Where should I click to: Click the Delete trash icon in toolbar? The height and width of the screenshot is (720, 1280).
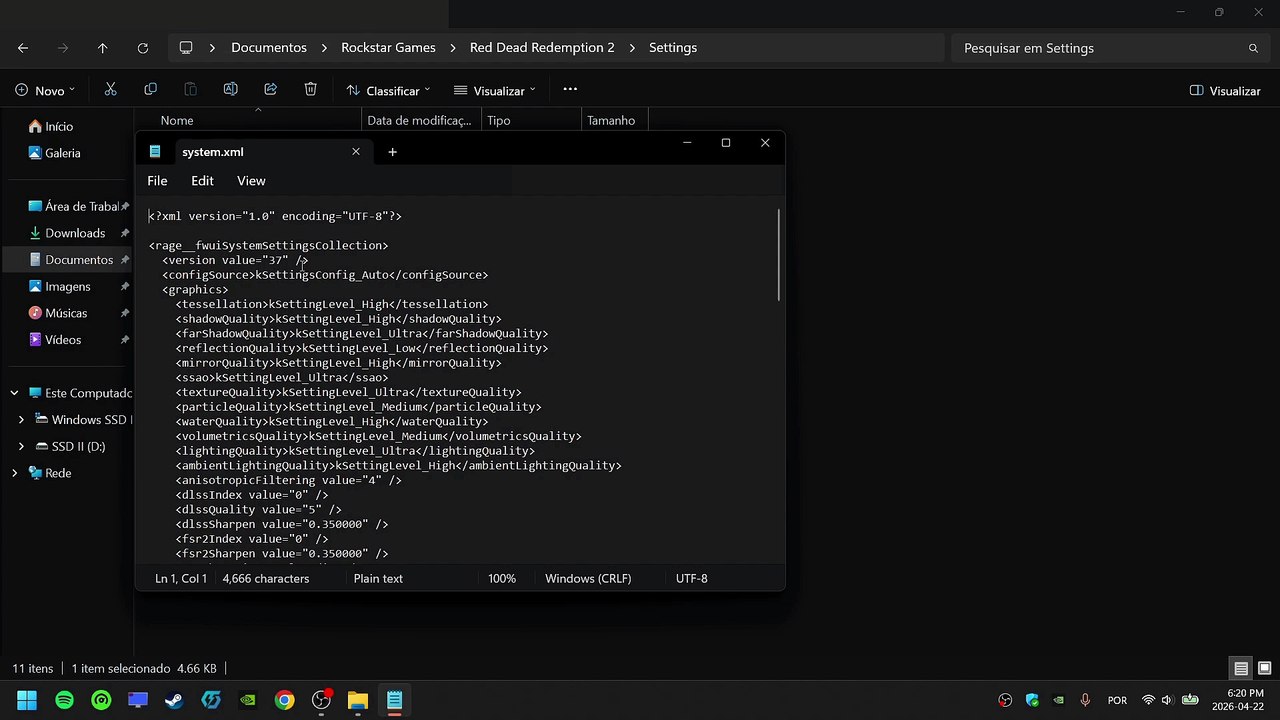(x=310, y=90)
